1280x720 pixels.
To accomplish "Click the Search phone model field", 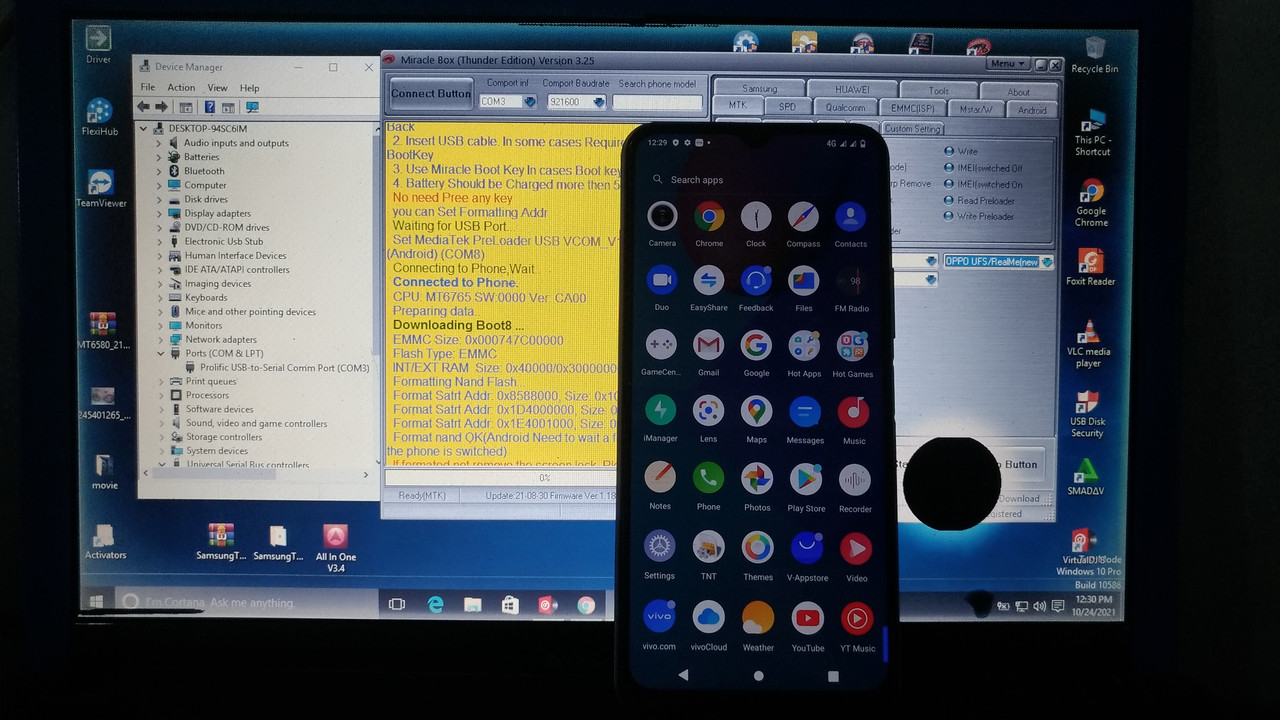I will [x=658, y=102].
